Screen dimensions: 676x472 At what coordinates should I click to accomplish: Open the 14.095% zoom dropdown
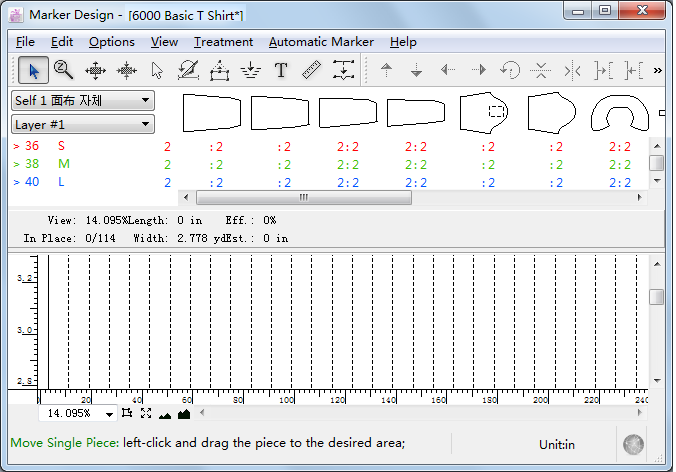(x=78, y=414)
